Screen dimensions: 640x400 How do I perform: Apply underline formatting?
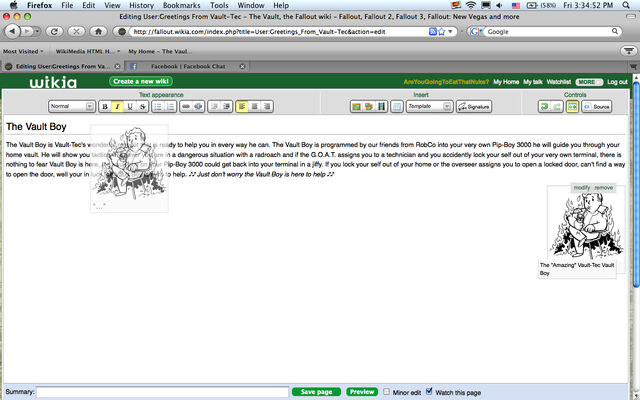130,107
